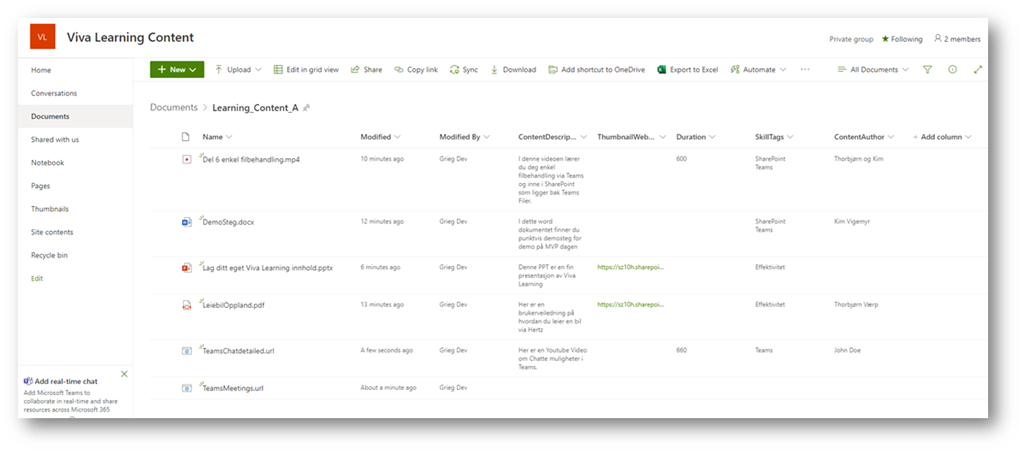This screenshot has height=454, width=1024.
Task: Click the Documents breadcrumb link
Action: click(x=174, y=108)
